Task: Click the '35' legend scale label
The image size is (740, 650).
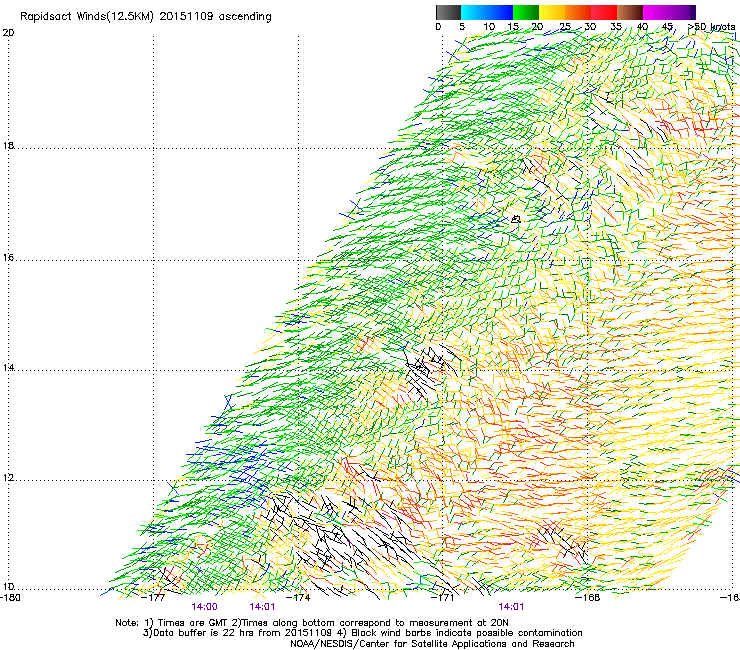Action: [x=616, y=27]
